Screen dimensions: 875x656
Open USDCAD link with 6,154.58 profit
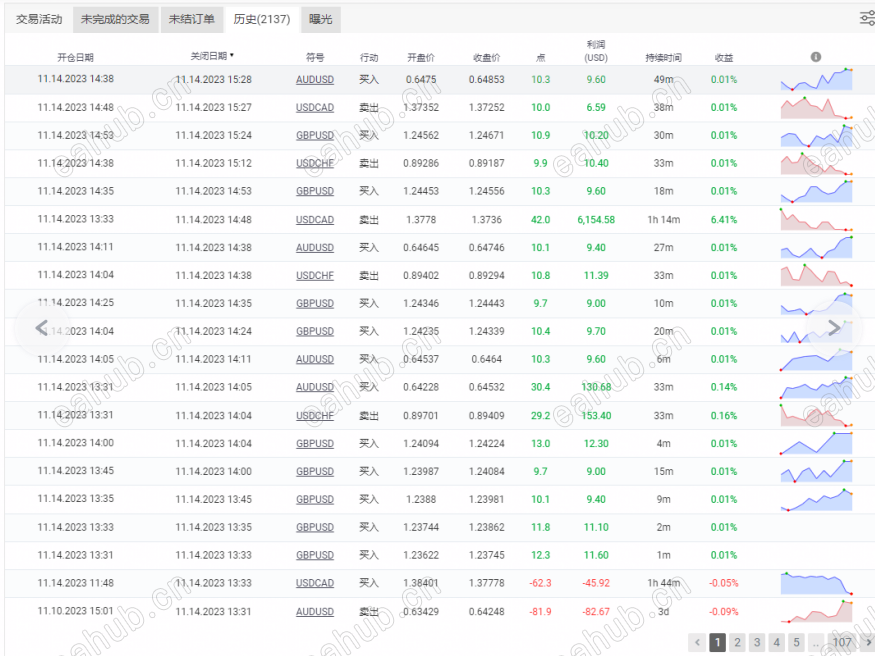coord(315,220)
